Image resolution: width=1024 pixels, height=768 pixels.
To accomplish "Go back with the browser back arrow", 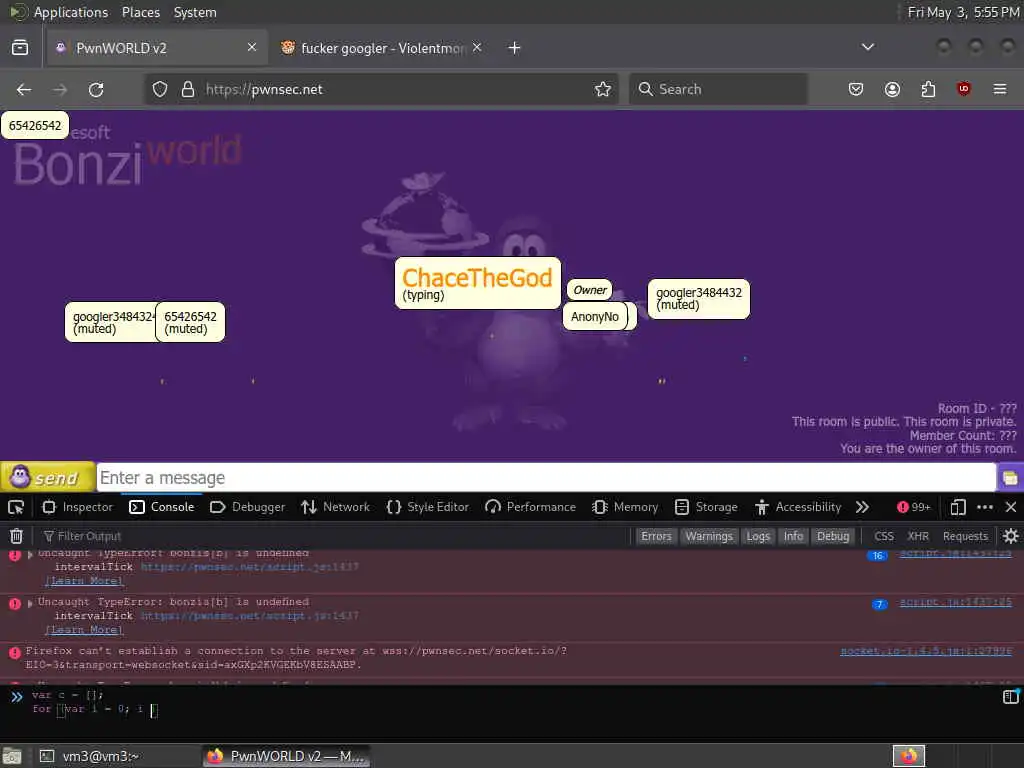I will click(24, 89).
